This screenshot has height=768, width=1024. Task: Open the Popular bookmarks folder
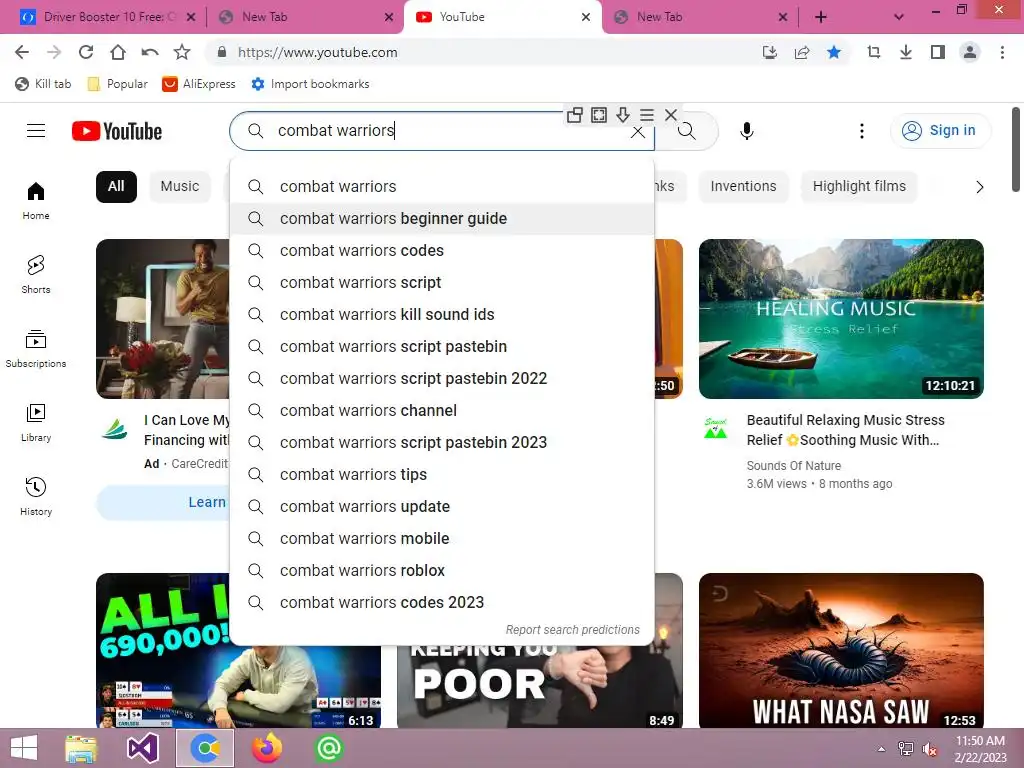tap(118, 84)
